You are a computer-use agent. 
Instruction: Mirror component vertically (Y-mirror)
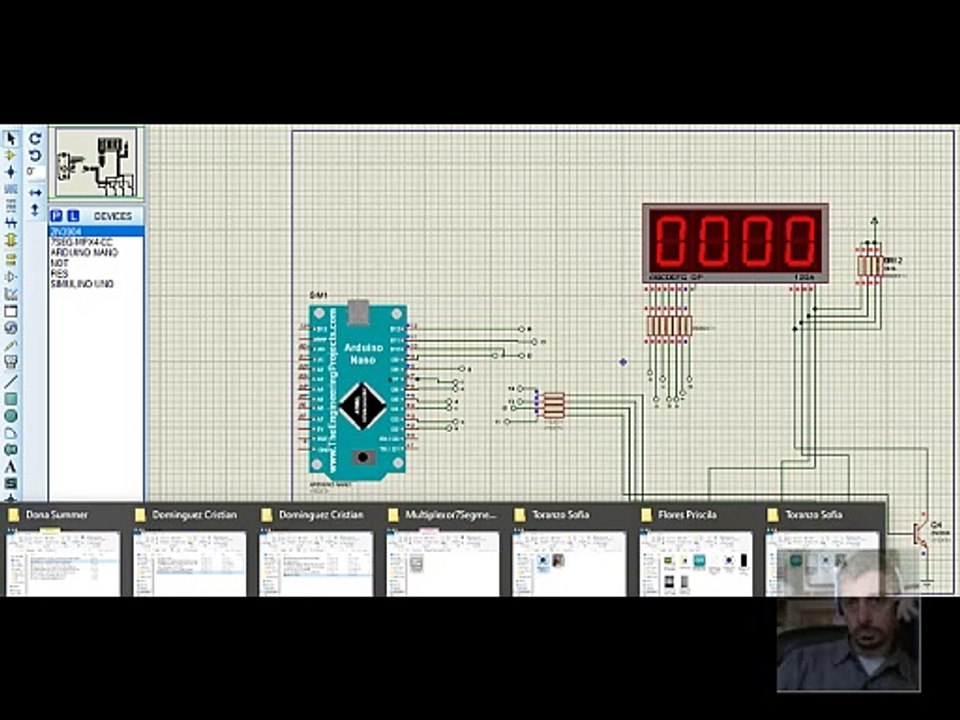click(x=35, y=210)
